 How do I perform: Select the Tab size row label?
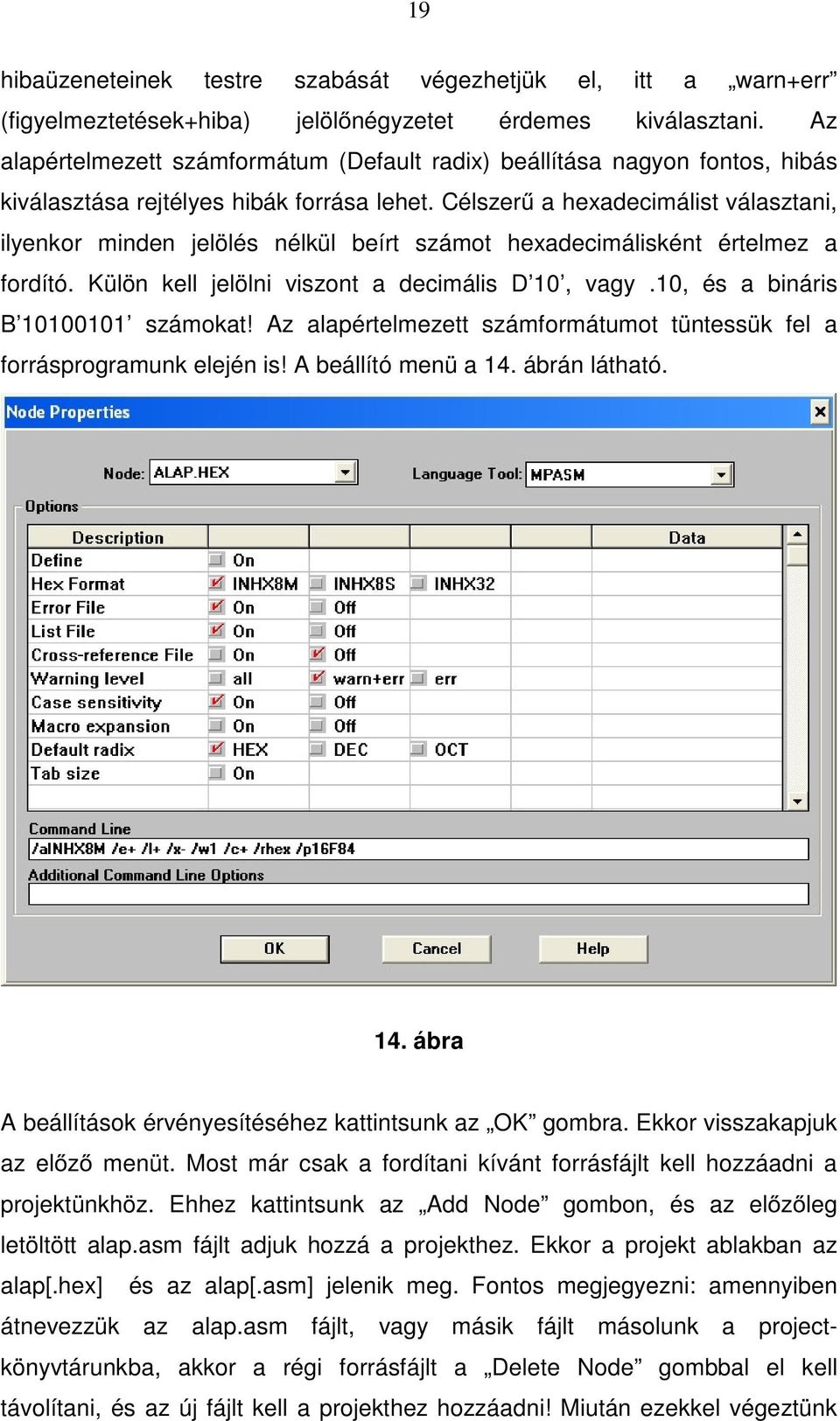click(x=66, y=773)
